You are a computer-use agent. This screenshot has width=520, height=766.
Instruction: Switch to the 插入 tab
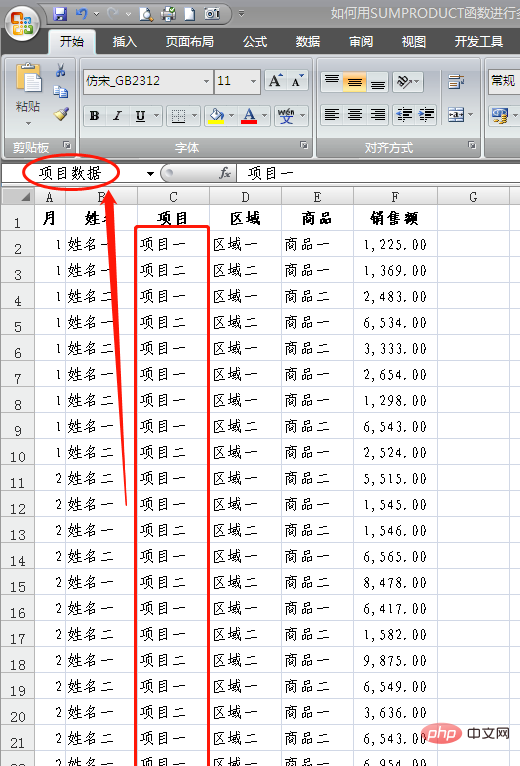125,42
